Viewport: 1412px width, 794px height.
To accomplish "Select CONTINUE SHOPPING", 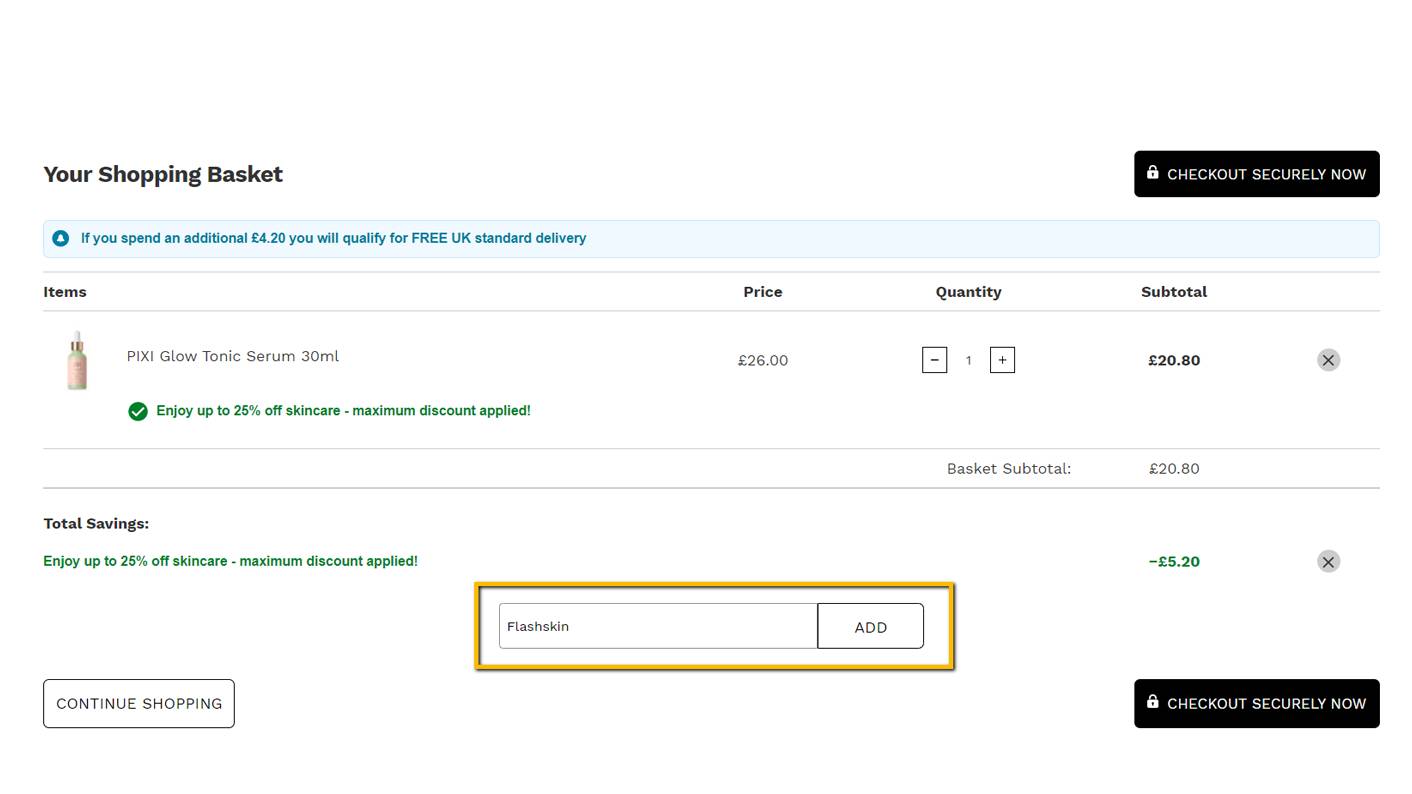I will [x=138, y=703].
